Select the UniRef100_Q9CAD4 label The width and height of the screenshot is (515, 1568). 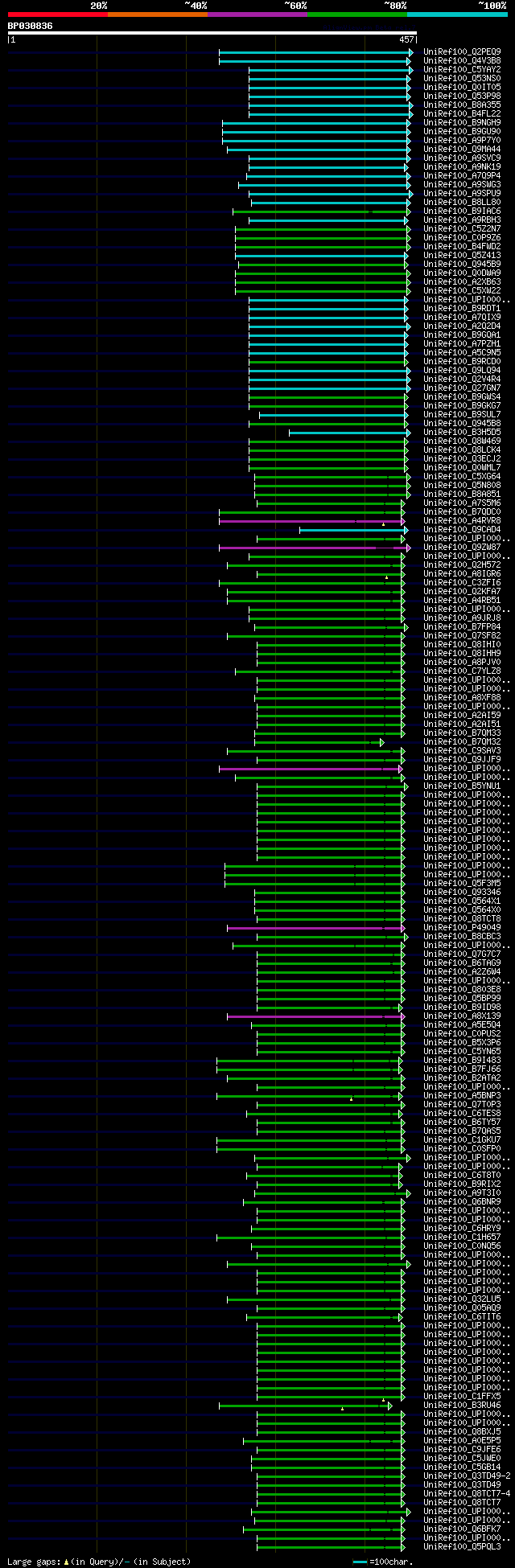click(462, 529)
